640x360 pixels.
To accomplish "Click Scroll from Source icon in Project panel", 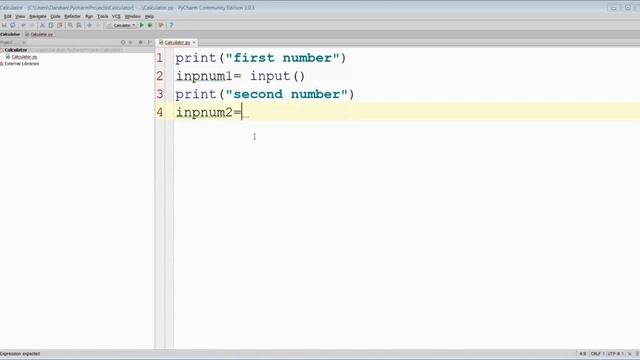I will 123,42.
